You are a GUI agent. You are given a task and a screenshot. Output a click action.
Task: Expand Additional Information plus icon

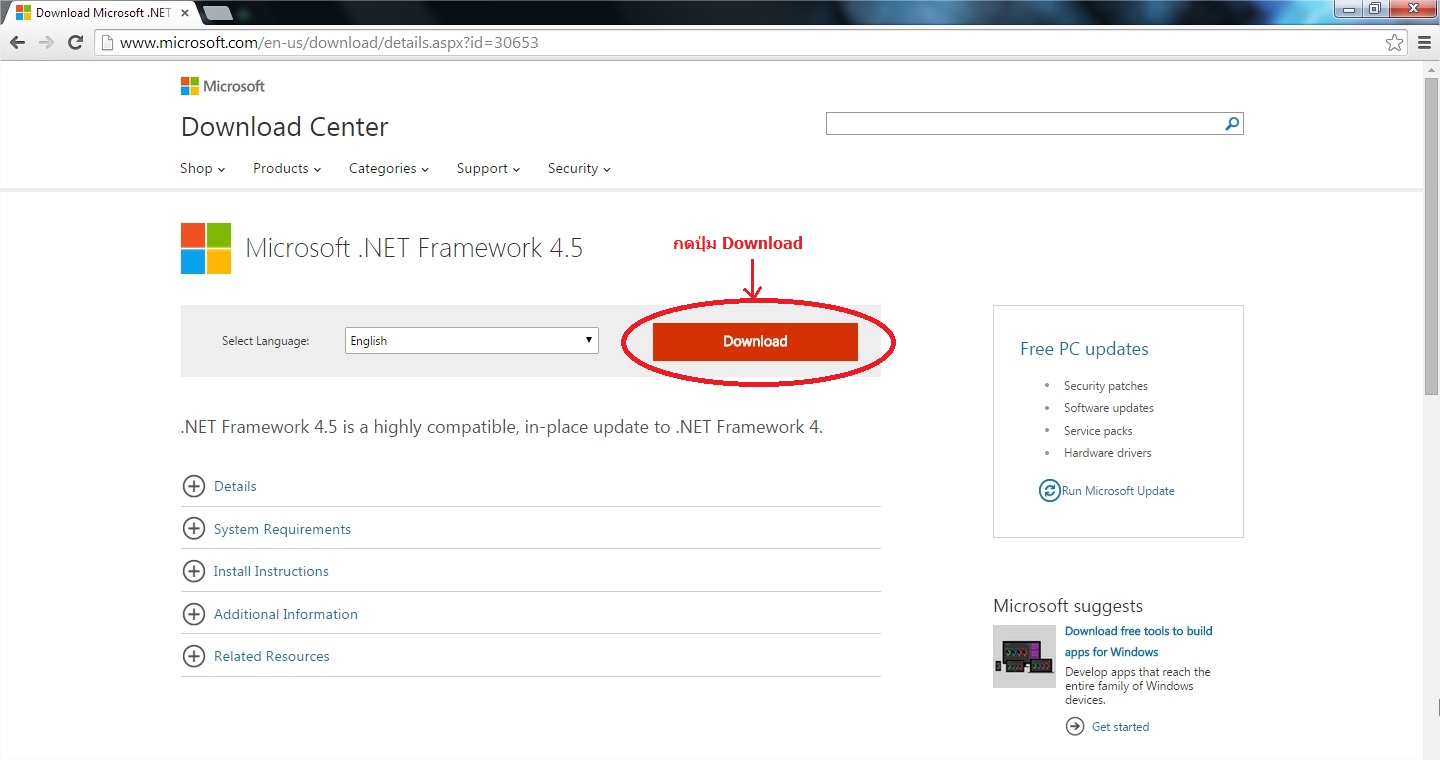(193, 614)
